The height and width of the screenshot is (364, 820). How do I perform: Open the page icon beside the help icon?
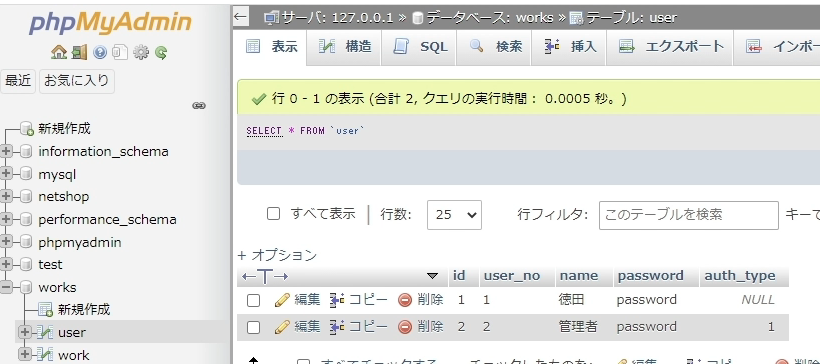[x=120, y=52]
